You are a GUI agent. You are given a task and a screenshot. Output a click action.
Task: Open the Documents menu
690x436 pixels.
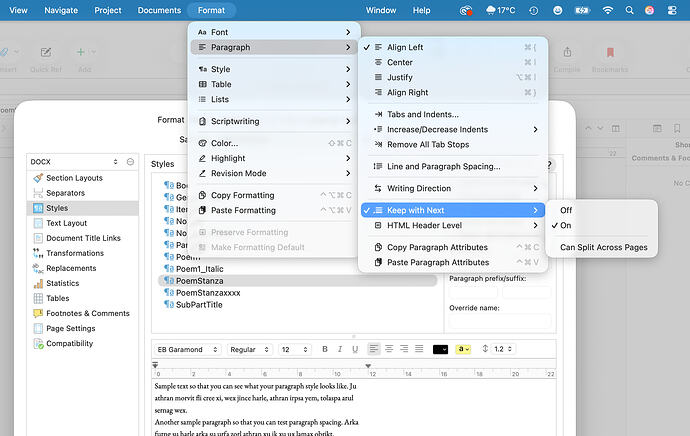click(159, 10)
